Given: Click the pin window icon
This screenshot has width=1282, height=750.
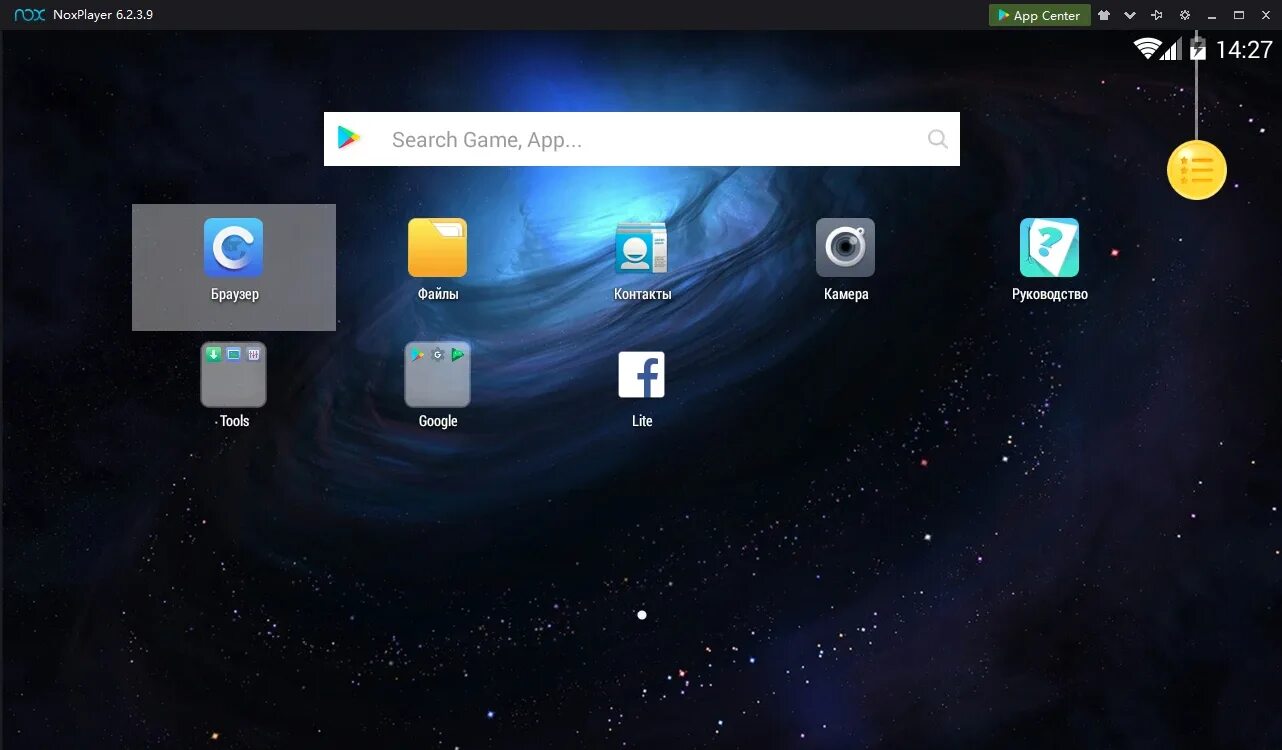Looking at the screenshot, I should point(1157,15).
